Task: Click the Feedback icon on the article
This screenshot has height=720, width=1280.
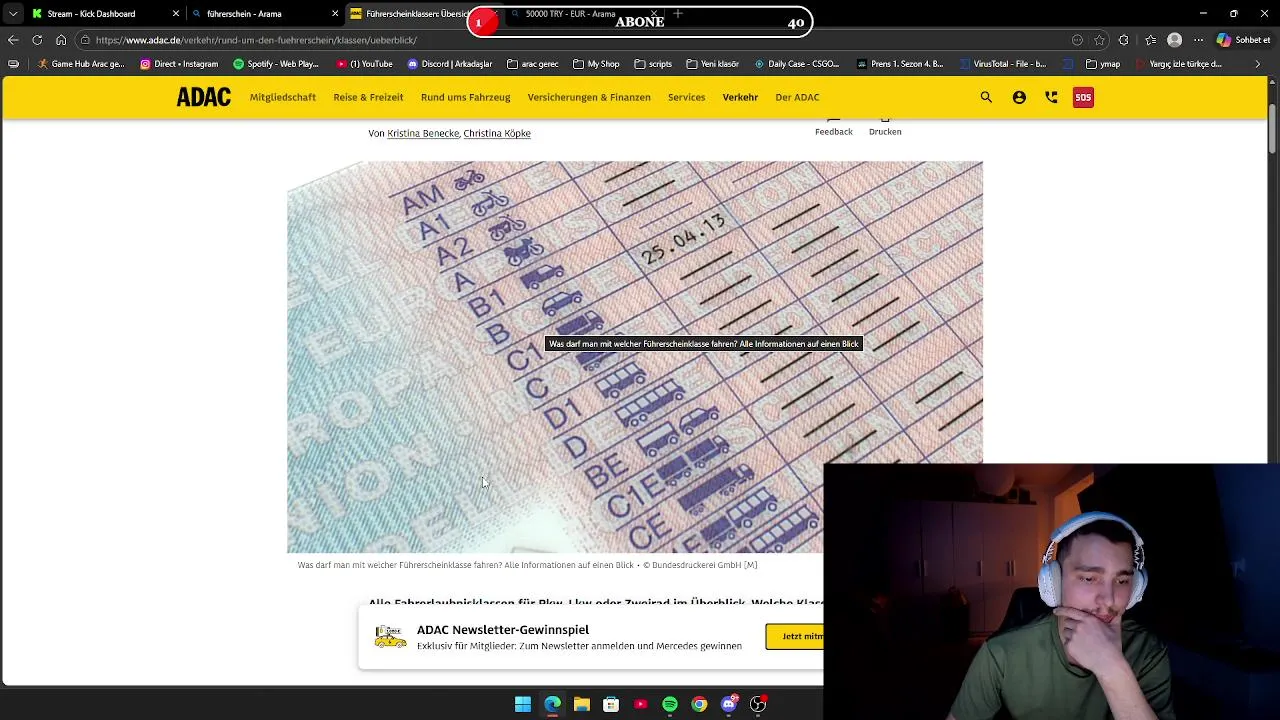Action: click(834, 127)
